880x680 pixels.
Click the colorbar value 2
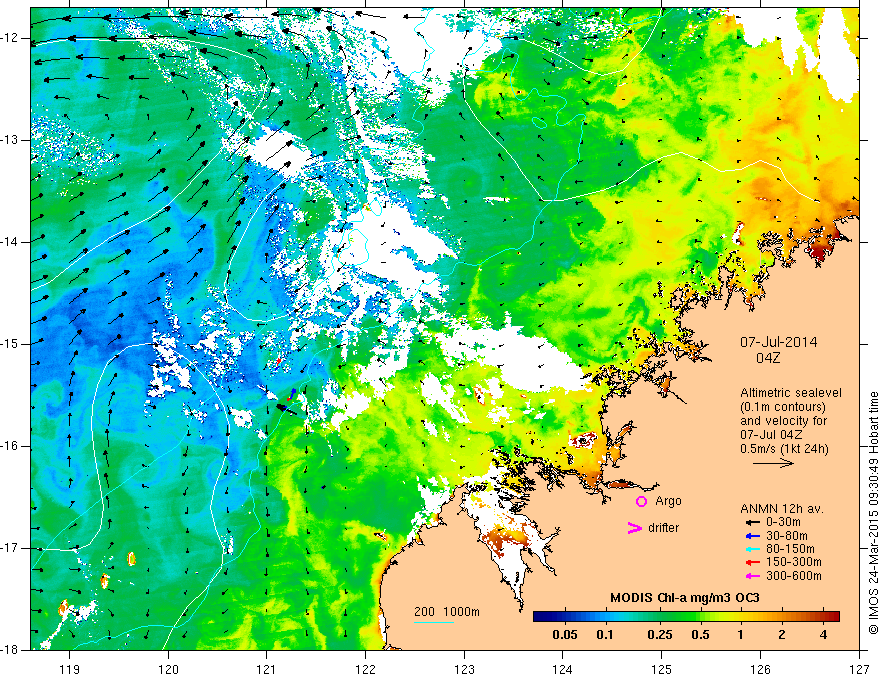782,635
